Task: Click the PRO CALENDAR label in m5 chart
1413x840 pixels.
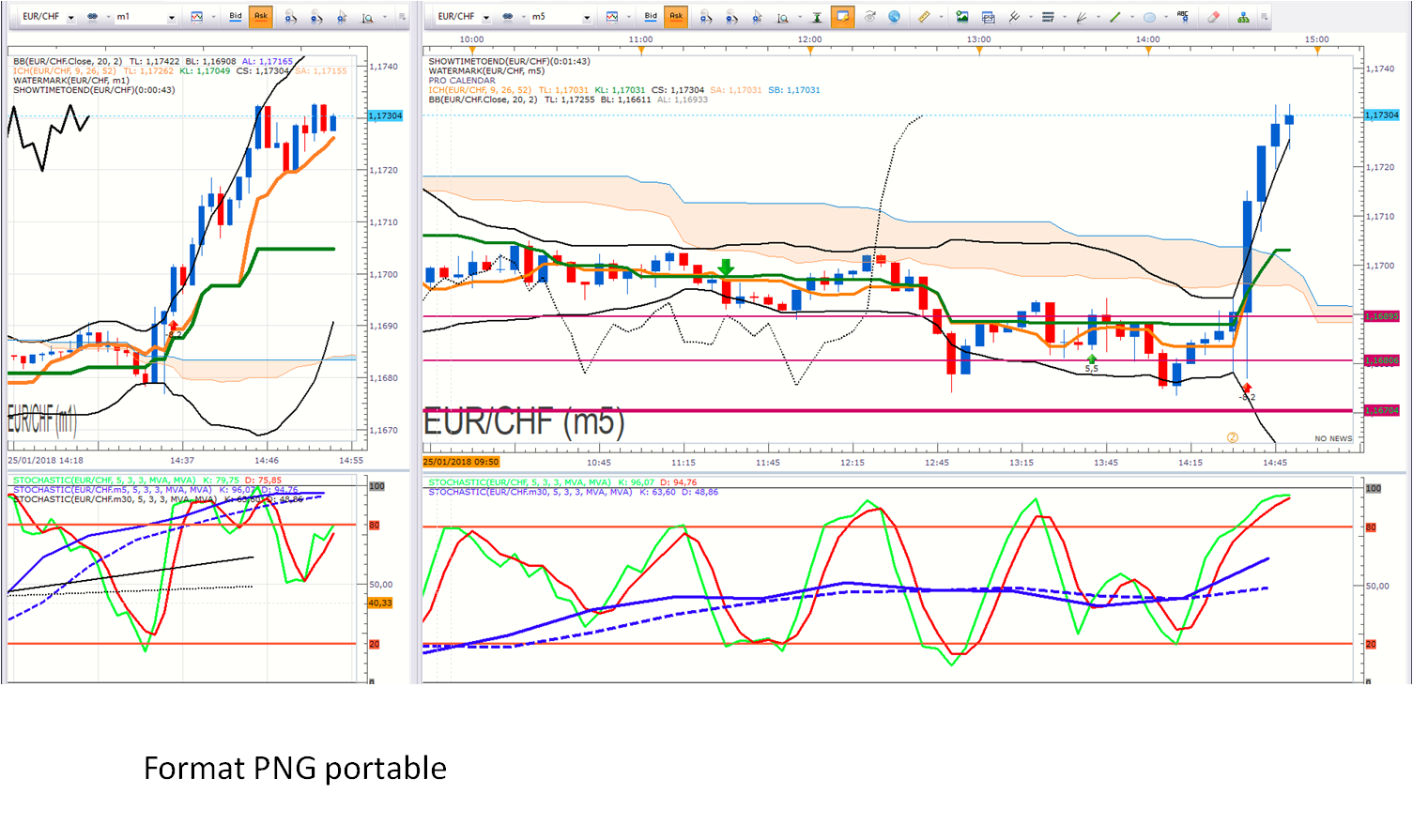Action: pyautogui.click(x=462, y=81)
